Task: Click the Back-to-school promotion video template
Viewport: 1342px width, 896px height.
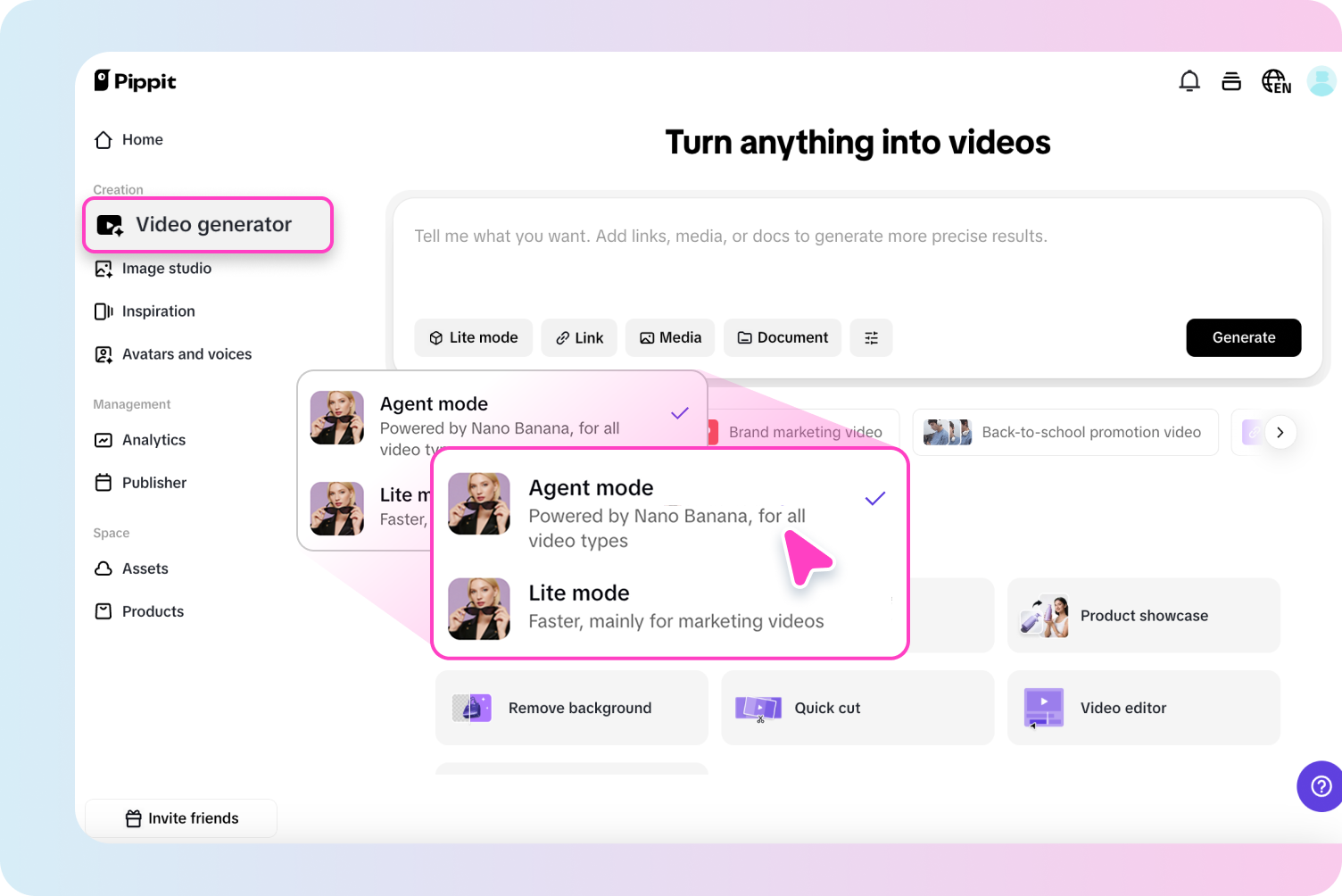Action: click(1064, 432)
